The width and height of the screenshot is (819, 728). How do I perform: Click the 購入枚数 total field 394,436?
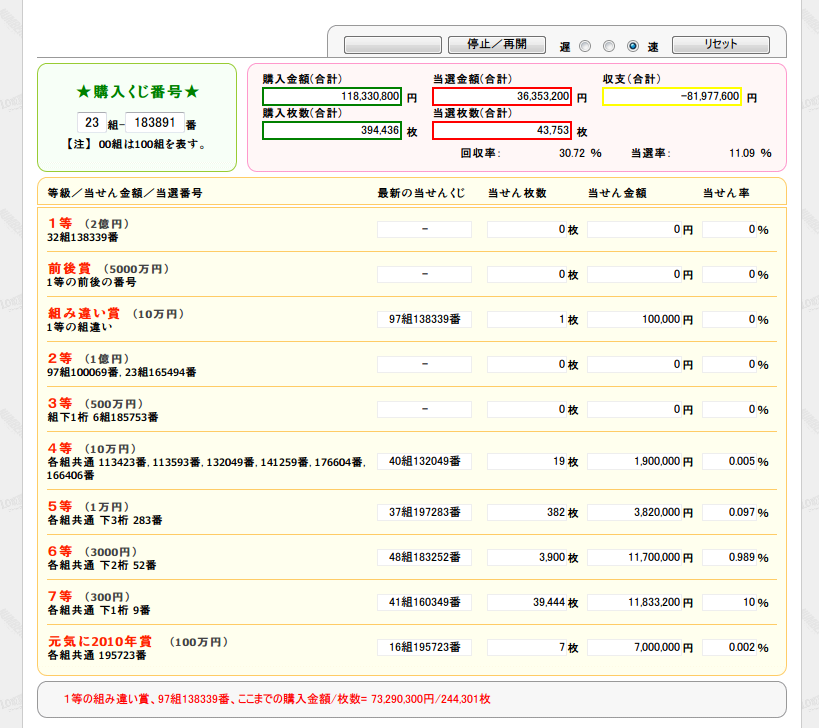tap(332, 131)
